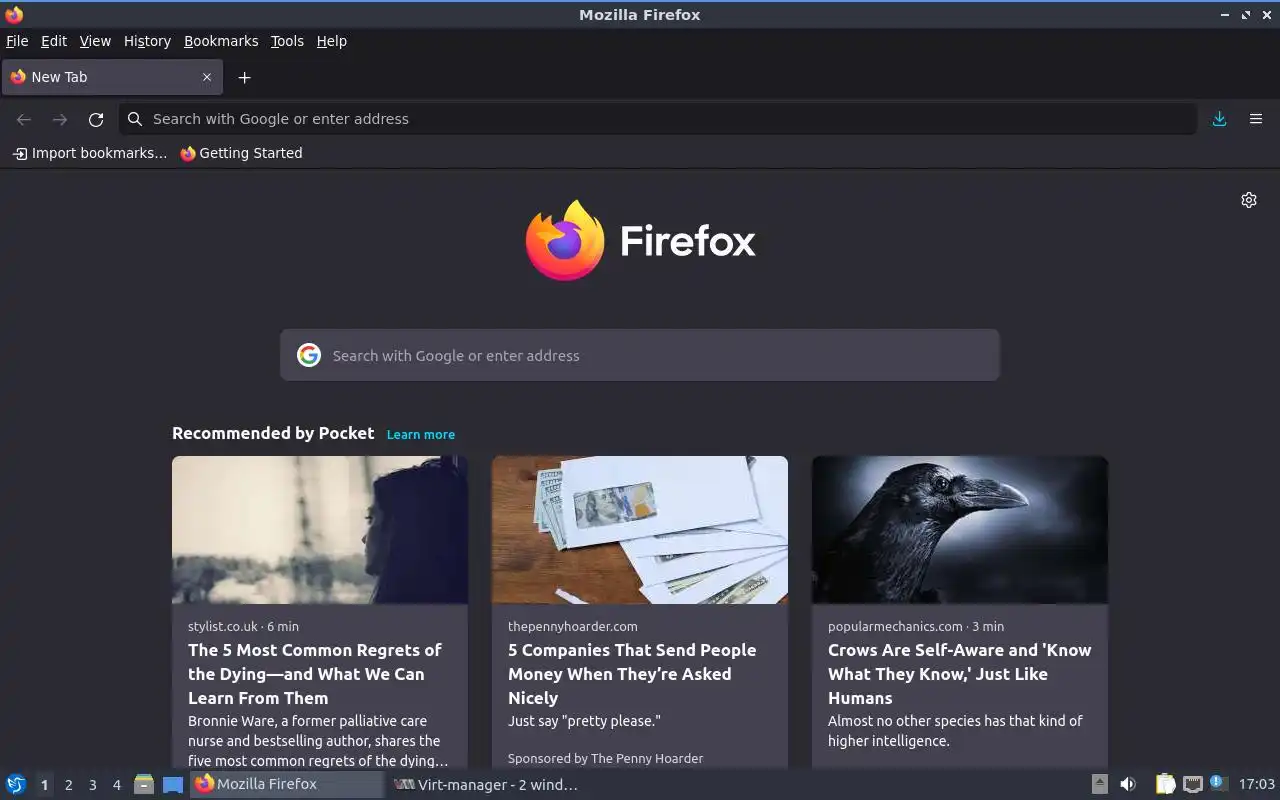The height and width of the screenshot is (800, 1280).
Task: Open '5 Most Common Regrets of the Dying' headline
Action: (x=315, y=674)
